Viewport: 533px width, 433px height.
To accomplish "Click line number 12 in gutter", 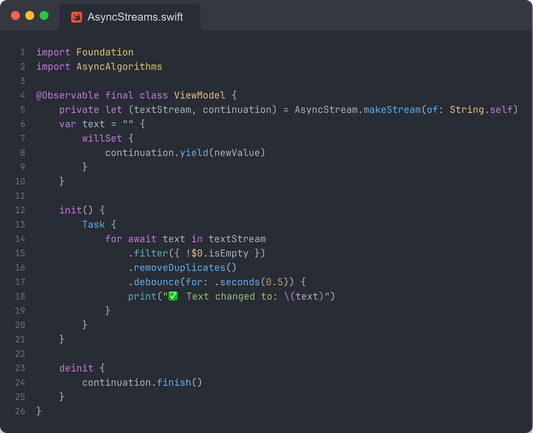I will tap(20, 210).
